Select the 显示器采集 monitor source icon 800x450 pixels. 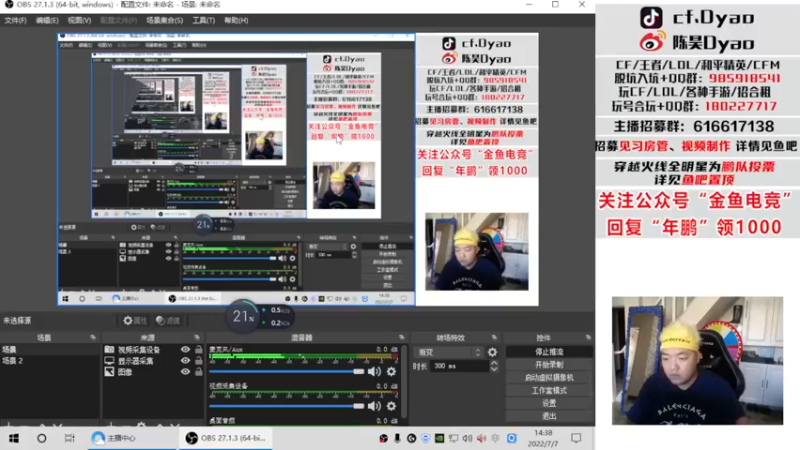(109, 361)
